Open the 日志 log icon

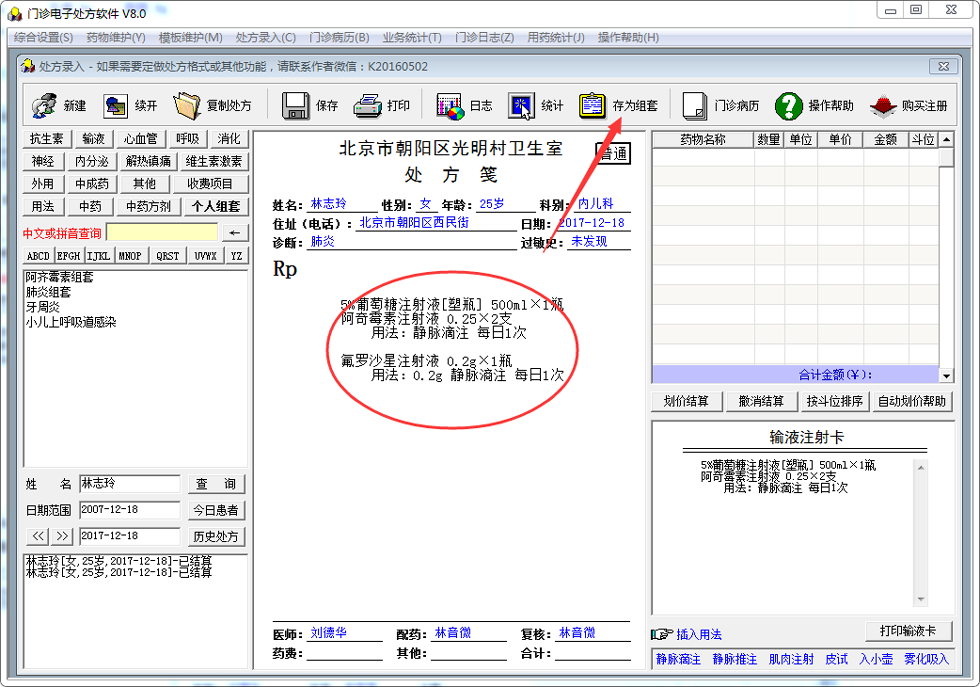click(x=450, y=105)
